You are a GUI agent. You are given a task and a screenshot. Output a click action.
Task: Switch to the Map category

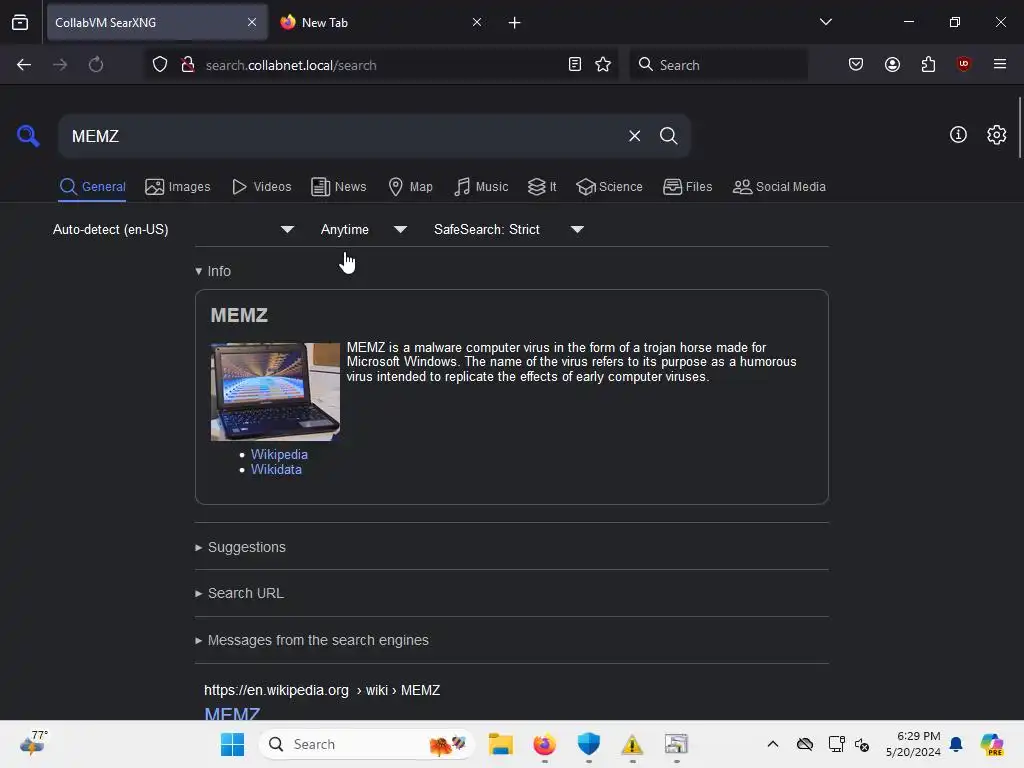pyautogui.click(x=410, y=187)
